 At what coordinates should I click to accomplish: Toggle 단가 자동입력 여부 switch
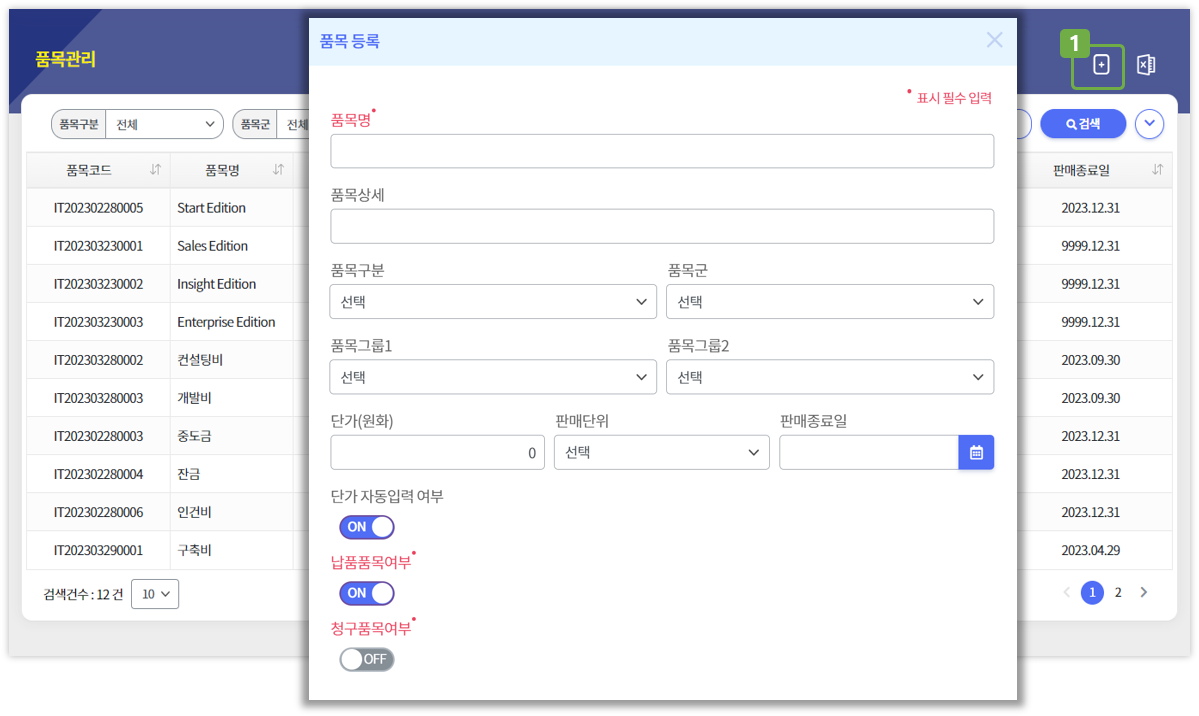(367, 527)
